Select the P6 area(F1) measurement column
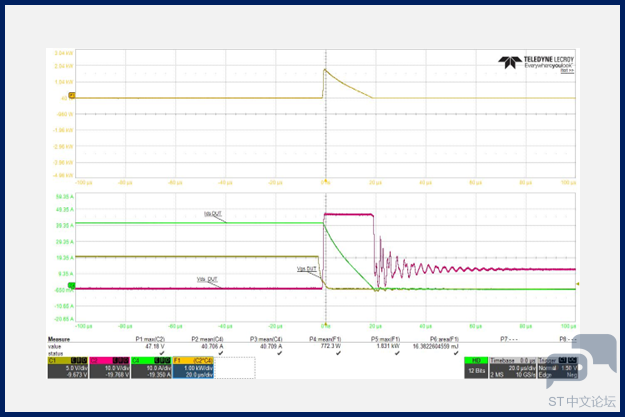This screenshot has width=625, height=417. (444, 339)
